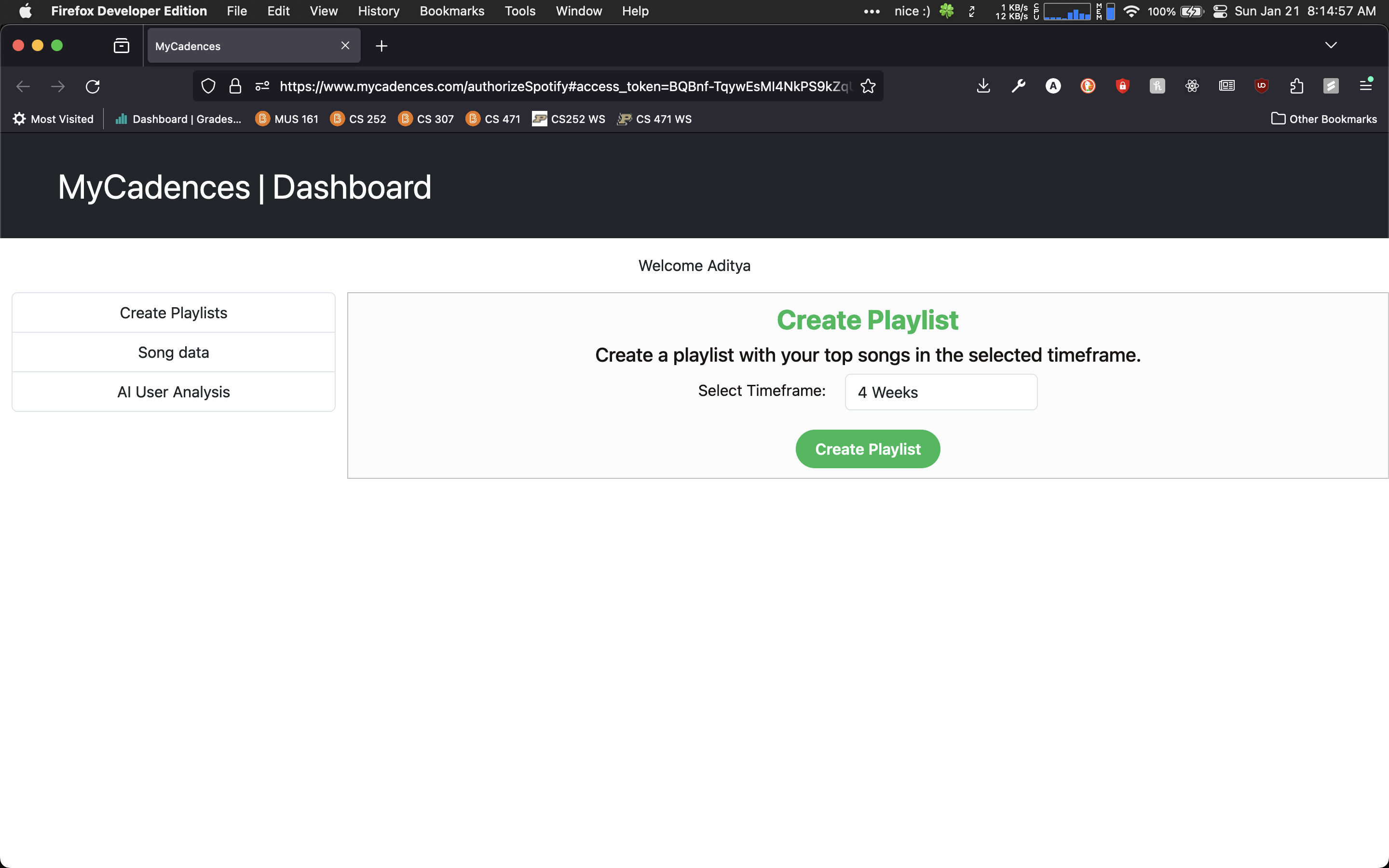Open the DuckDuckGo extension icon
1389x868 pixels.
coord(1088,86)
